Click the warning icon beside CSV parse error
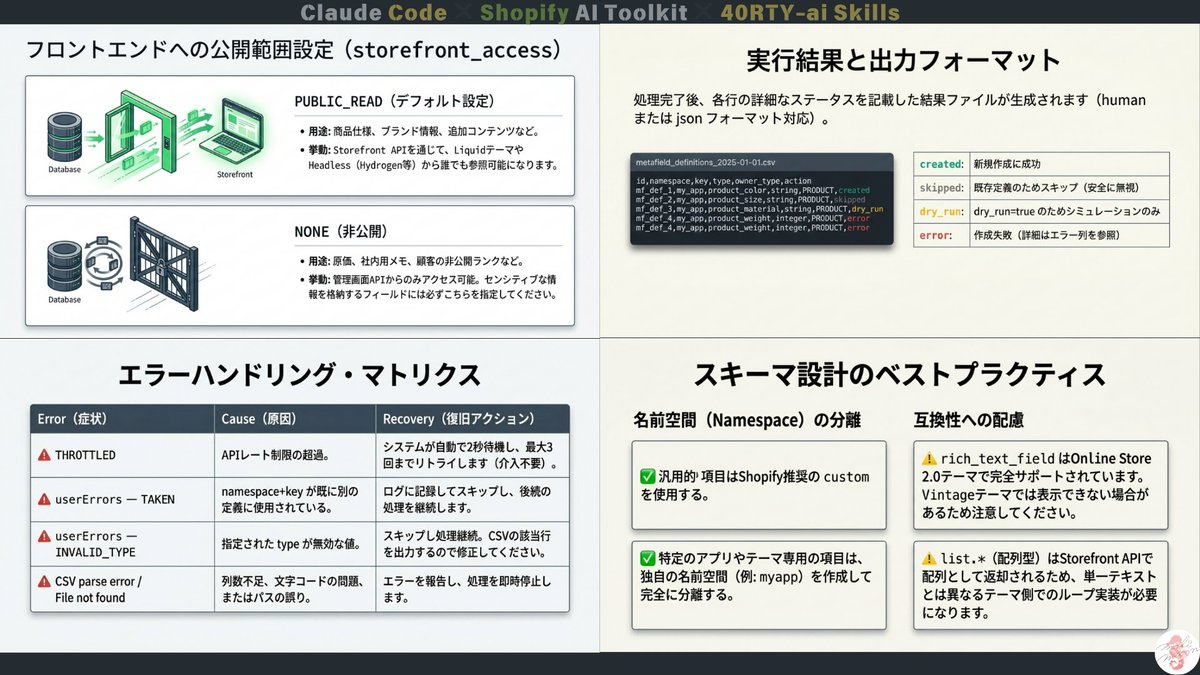The height and width of the screenshot is (675, 1200). tap(44, 581)
